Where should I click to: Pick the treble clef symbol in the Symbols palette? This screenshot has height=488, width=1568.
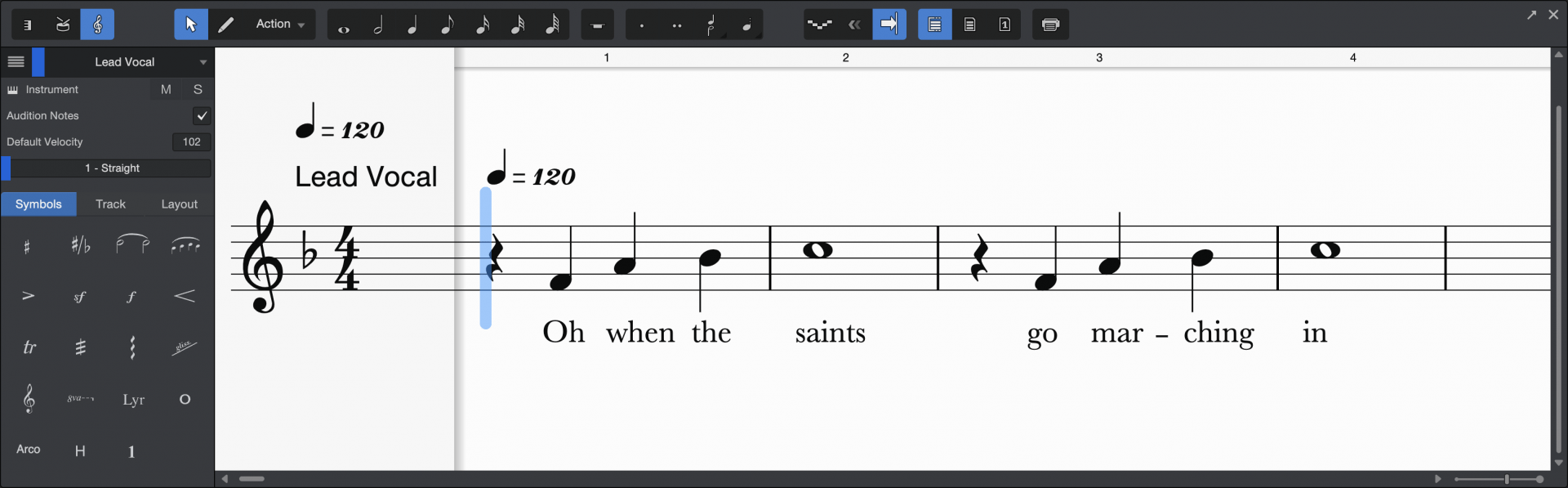tap(29, 399)
